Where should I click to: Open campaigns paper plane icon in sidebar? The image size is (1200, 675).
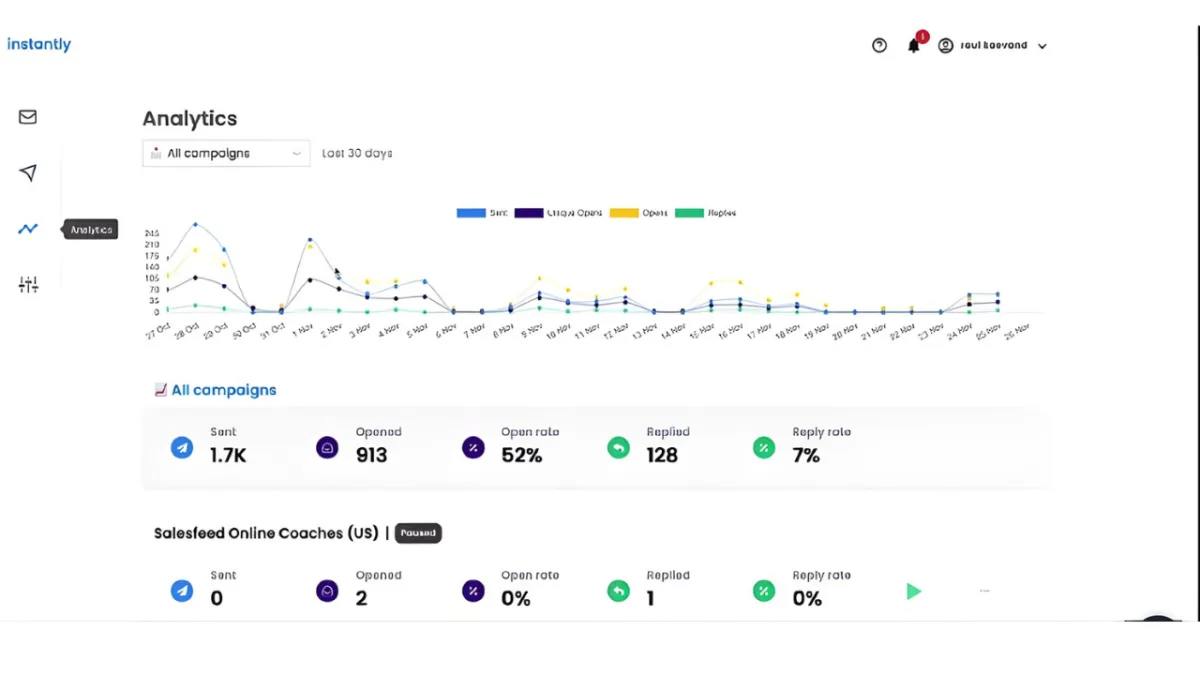pos(28,173)
